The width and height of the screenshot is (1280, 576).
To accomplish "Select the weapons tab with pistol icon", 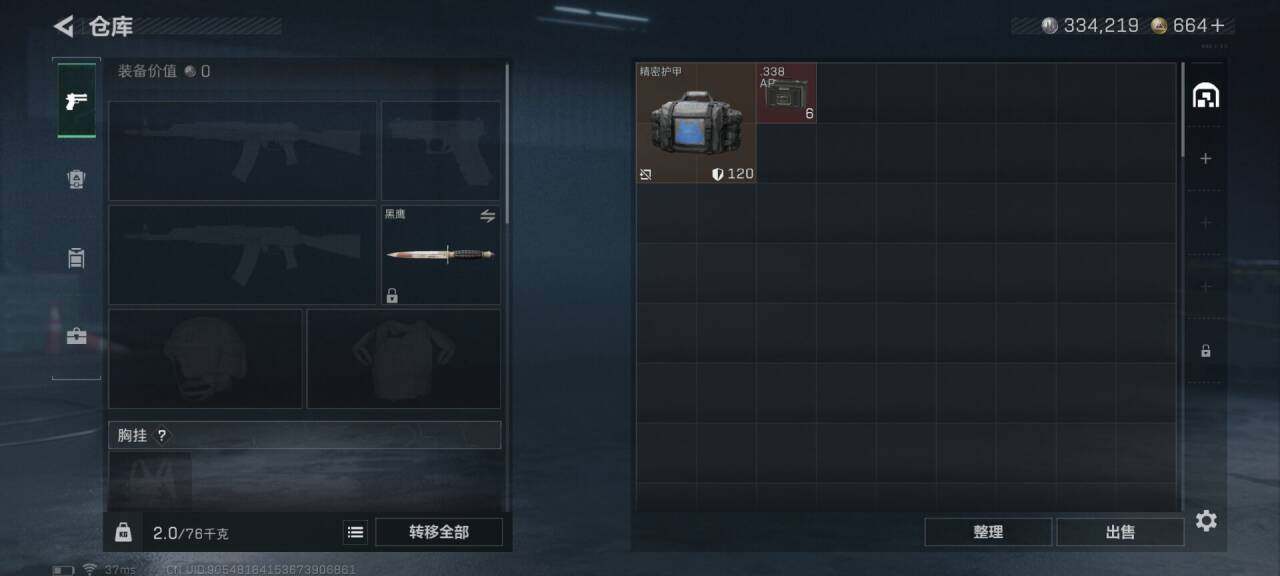I will click(x=76, y=100).
